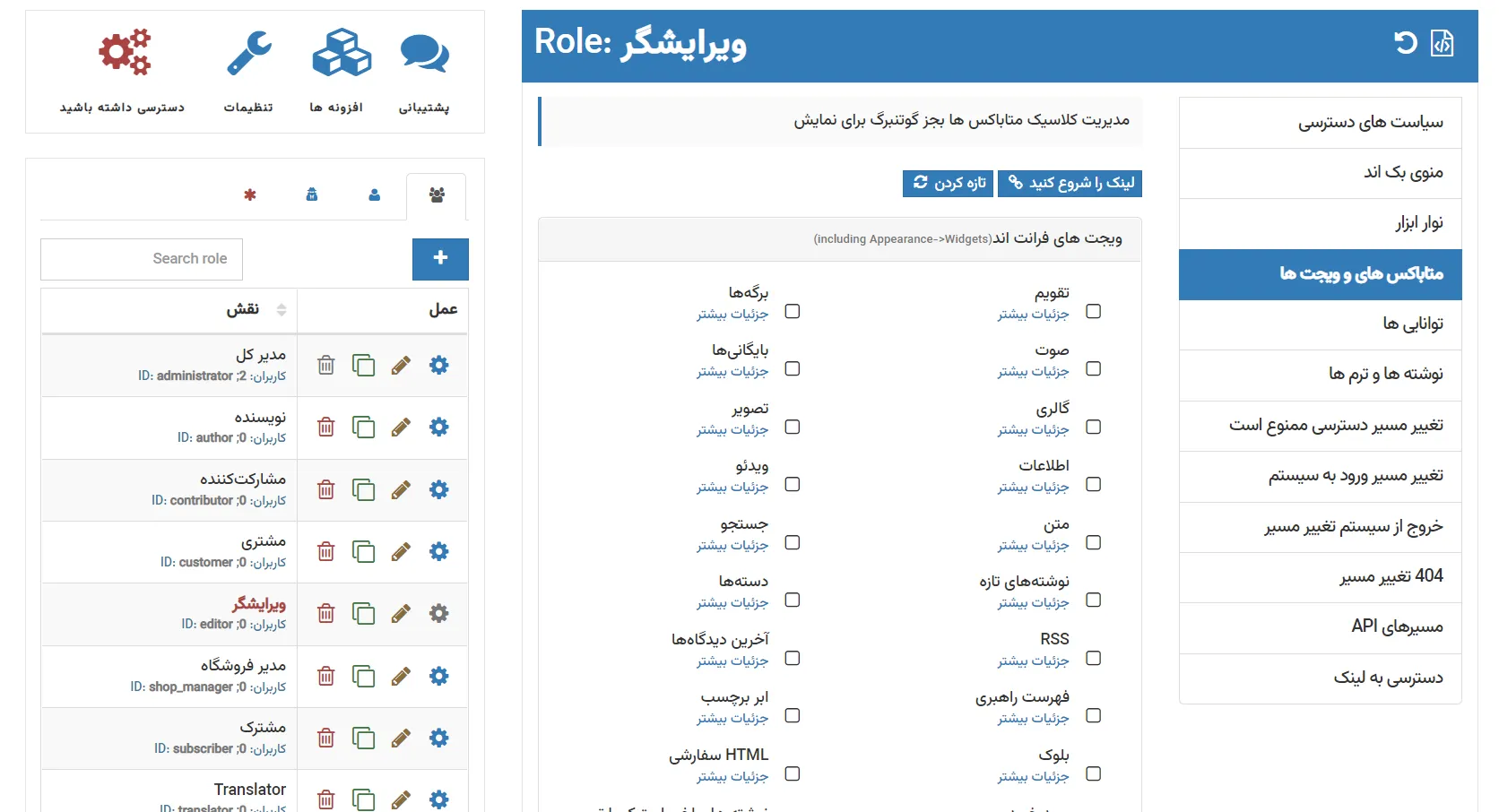
Task: Toggle the صوت widget checkbox
Action: tap(1093, 368)
